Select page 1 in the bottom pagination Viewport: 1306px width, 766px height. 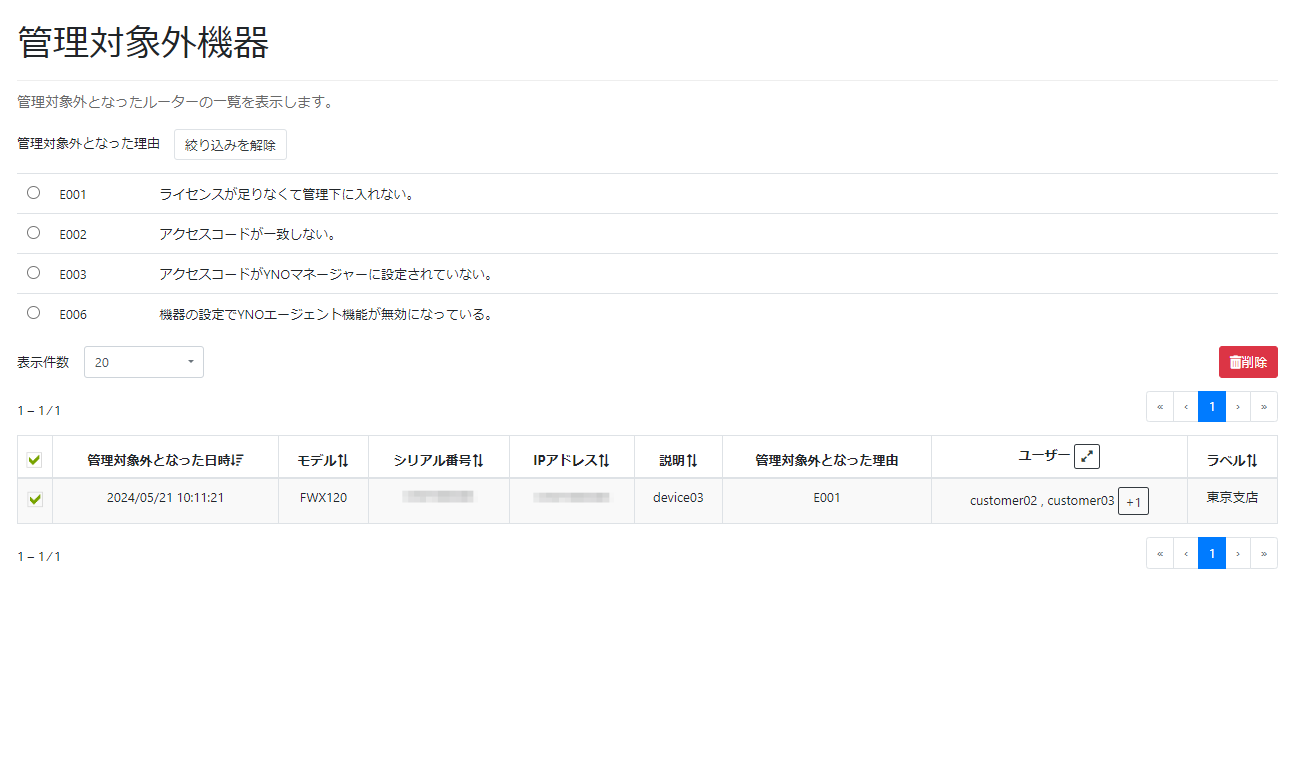tap(1211, 552)
